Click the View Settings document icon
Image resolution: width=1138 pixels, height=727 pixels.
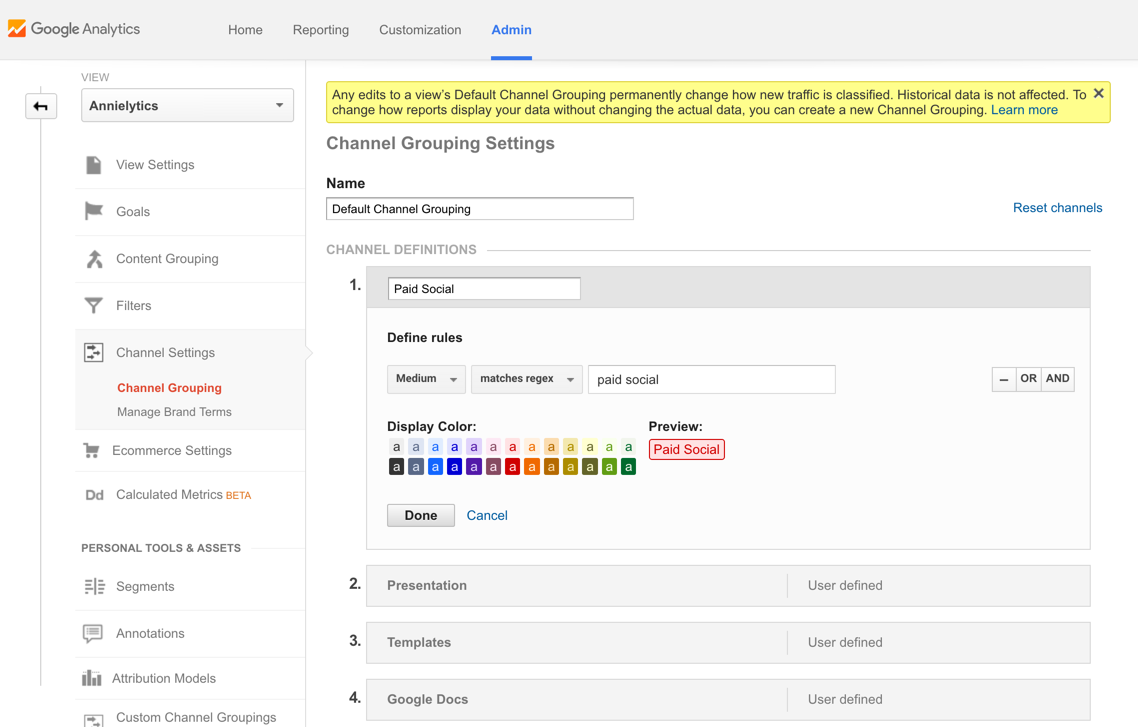94,165
